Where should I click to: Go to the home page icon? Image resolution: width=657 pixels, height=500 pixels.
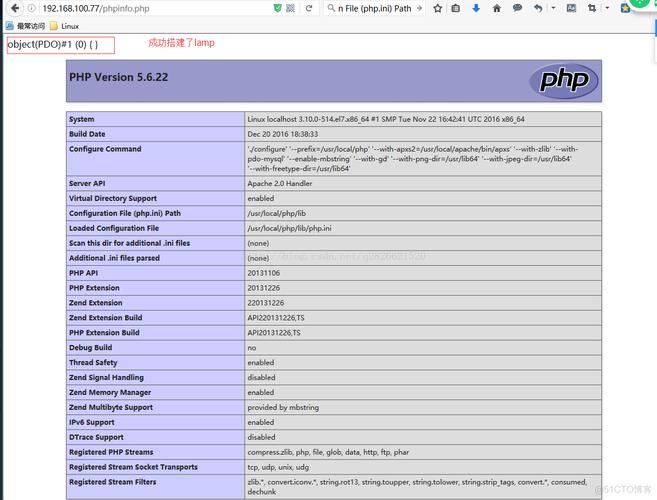pyautogui.click(x=497, y=8)
